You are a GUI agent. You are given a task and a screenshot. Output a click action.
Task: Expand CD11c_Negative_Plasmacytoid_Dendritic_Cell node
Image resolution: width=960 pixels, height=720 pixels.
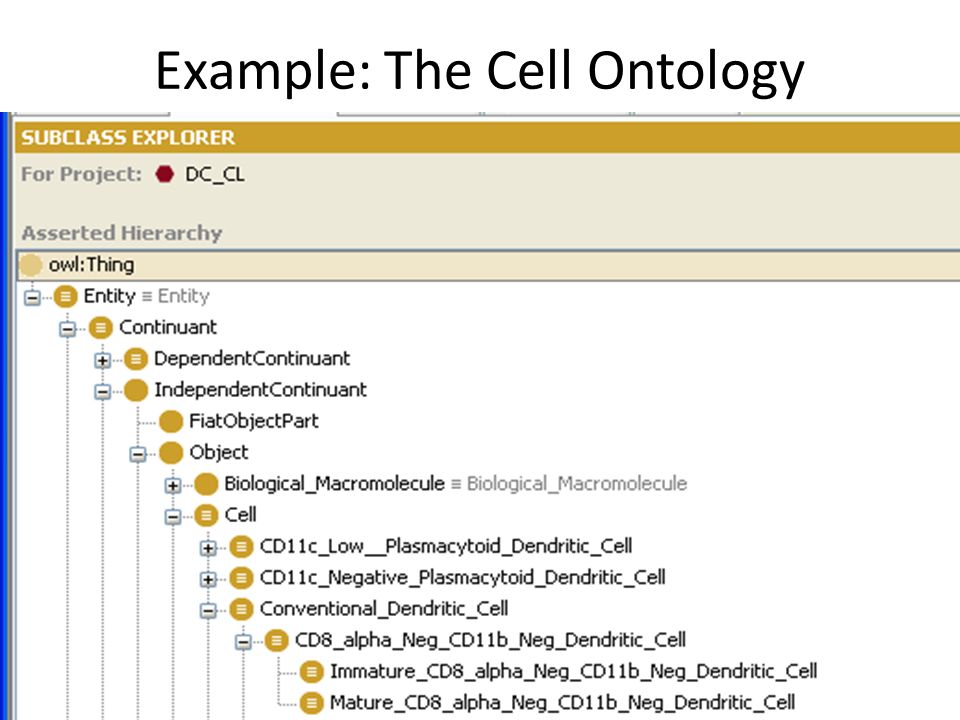coord(208,579)
